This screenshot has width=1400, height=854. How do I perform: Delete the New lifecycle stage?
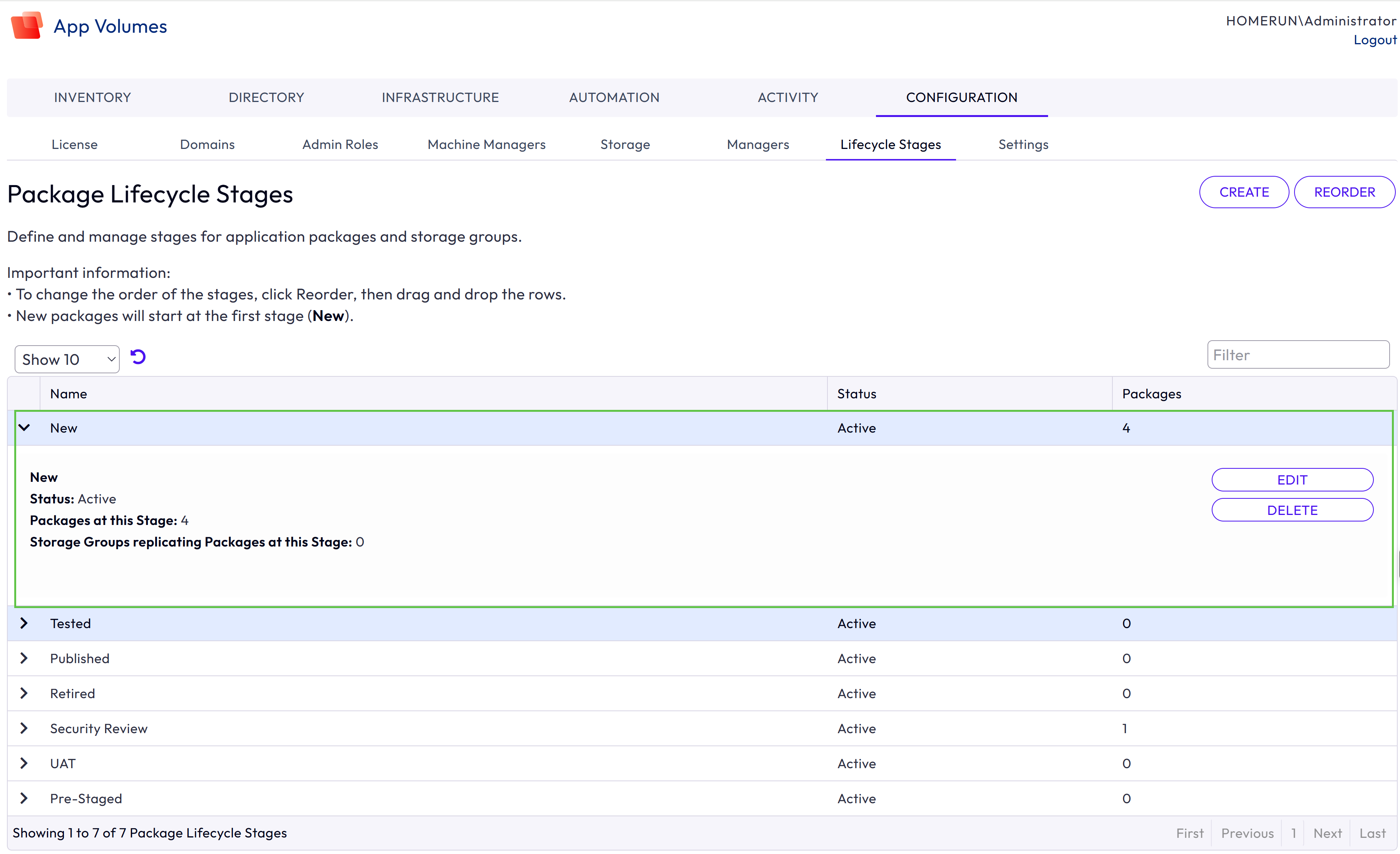(x=1292, y=510)
